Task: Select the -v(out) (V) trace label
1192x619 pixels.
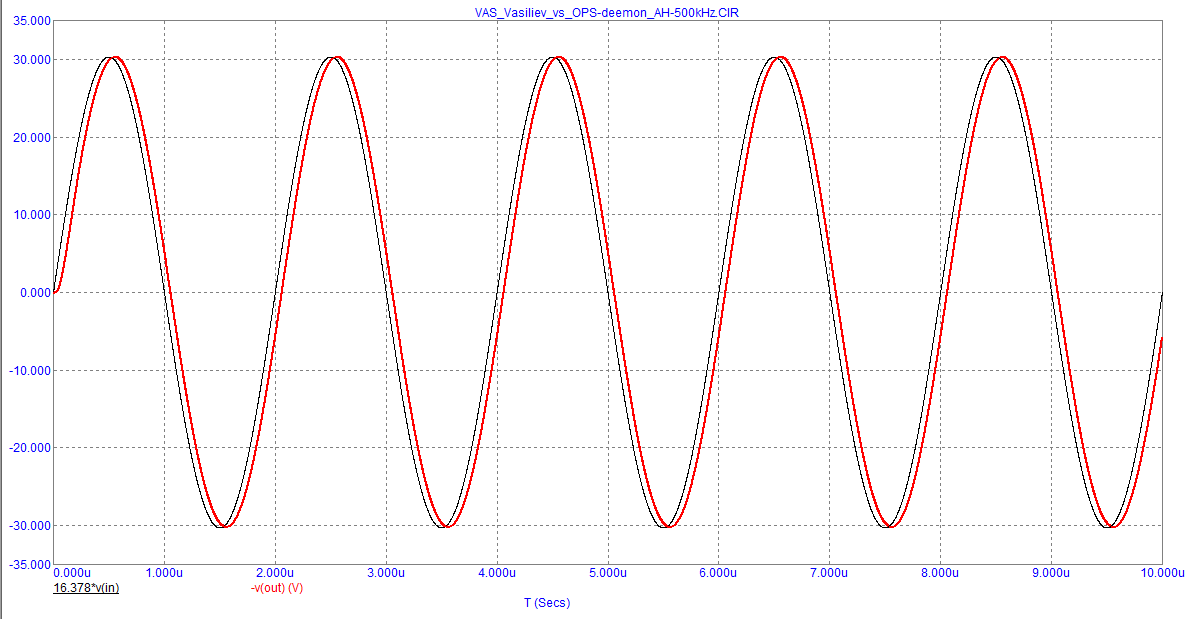Action: click(277, 588)
